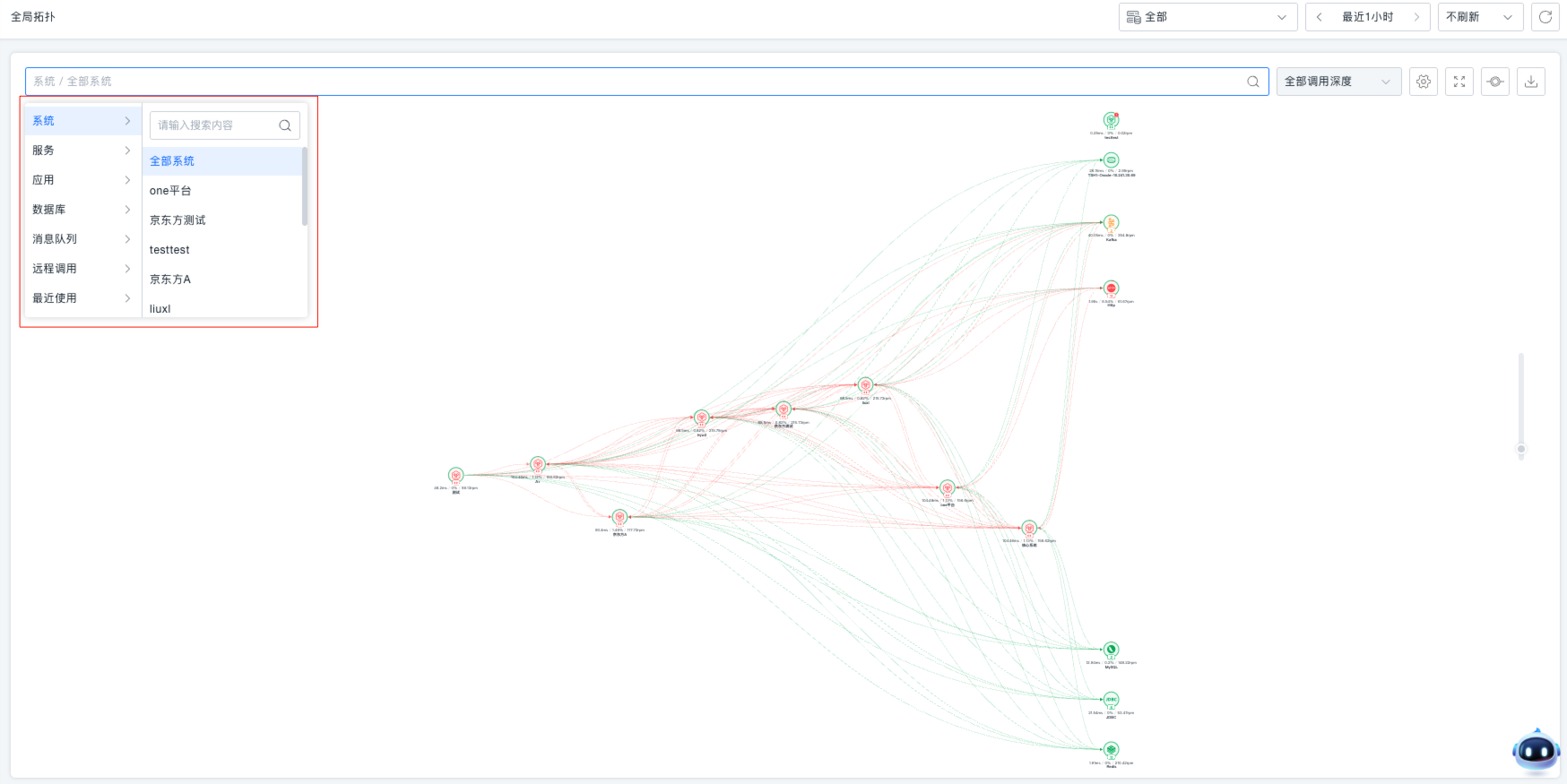
Task: Click the legend icon beside fullscreen
Action: (1494, 82)
